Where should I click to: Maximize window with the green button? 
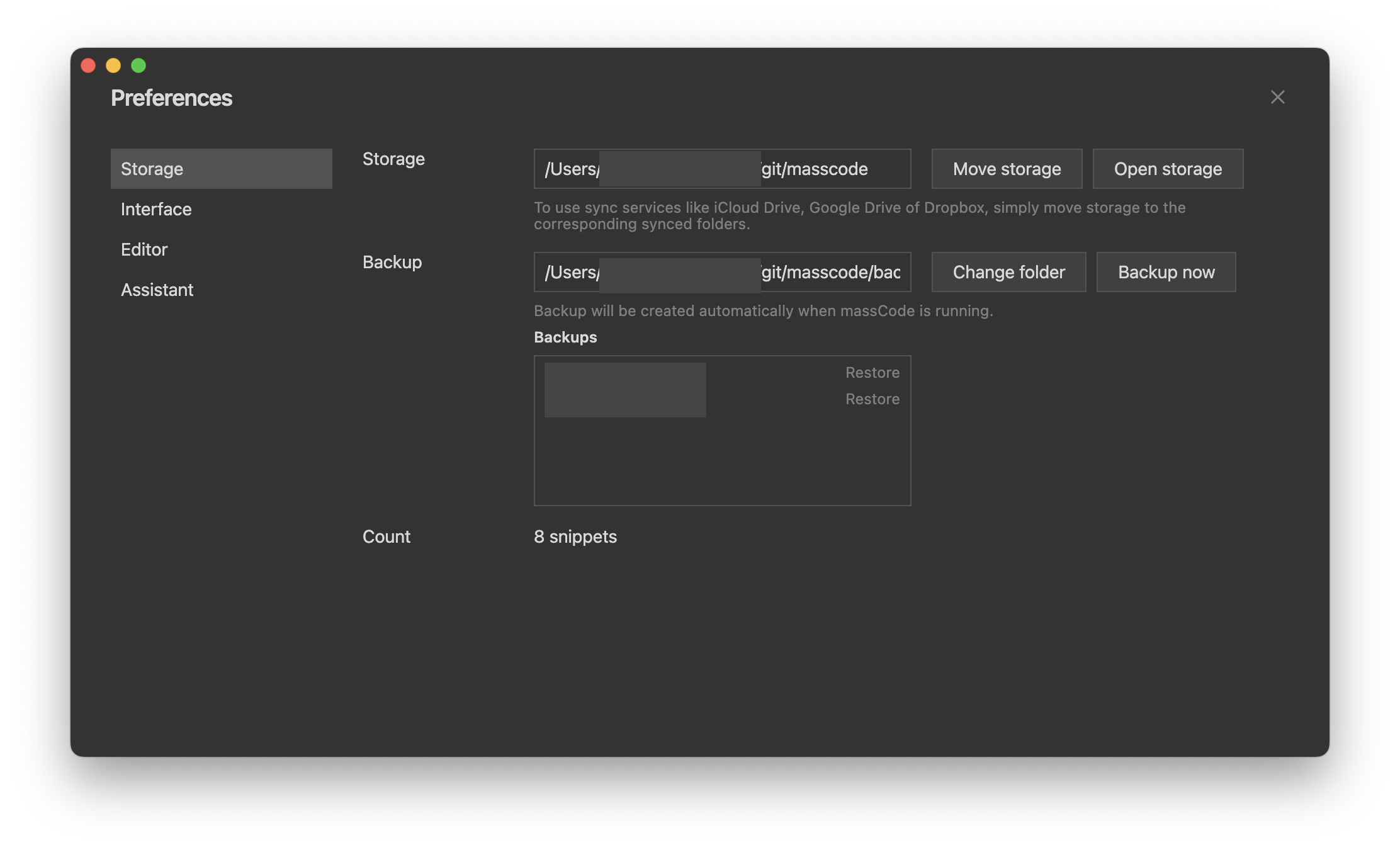click(138, 65)
